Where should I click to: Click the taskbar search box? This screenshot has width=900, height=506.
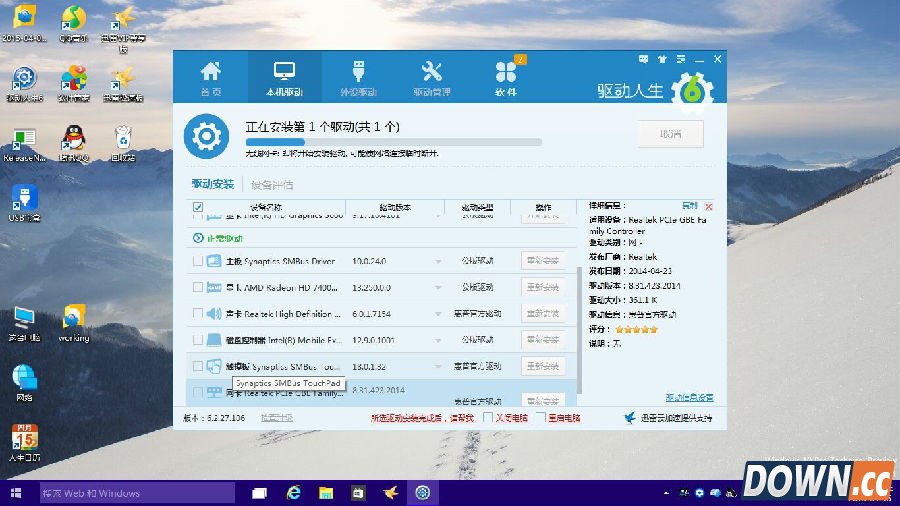137,493
